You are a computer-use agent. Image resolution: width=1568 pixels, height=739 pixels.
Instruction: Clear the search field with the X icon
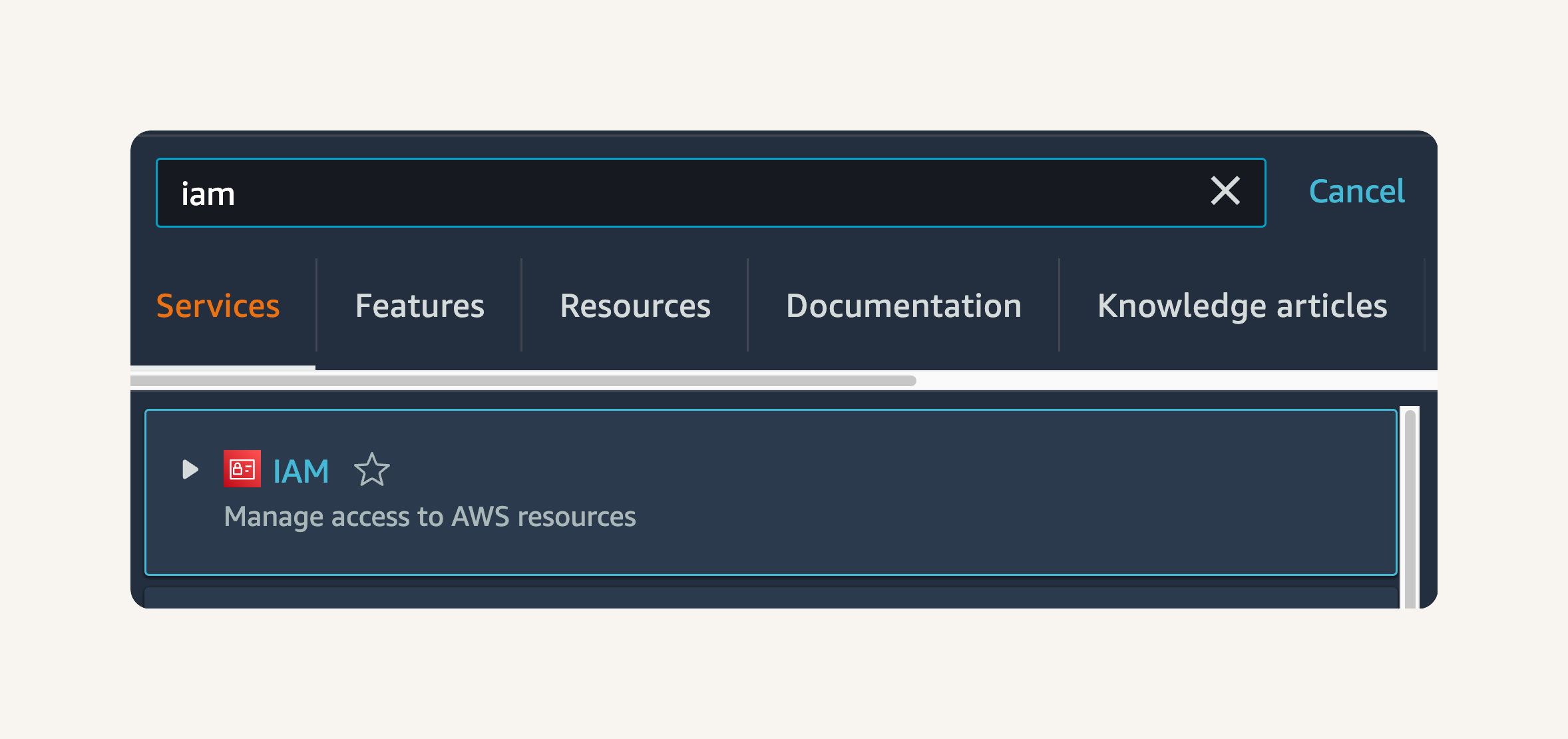(x=1225, y=191)
